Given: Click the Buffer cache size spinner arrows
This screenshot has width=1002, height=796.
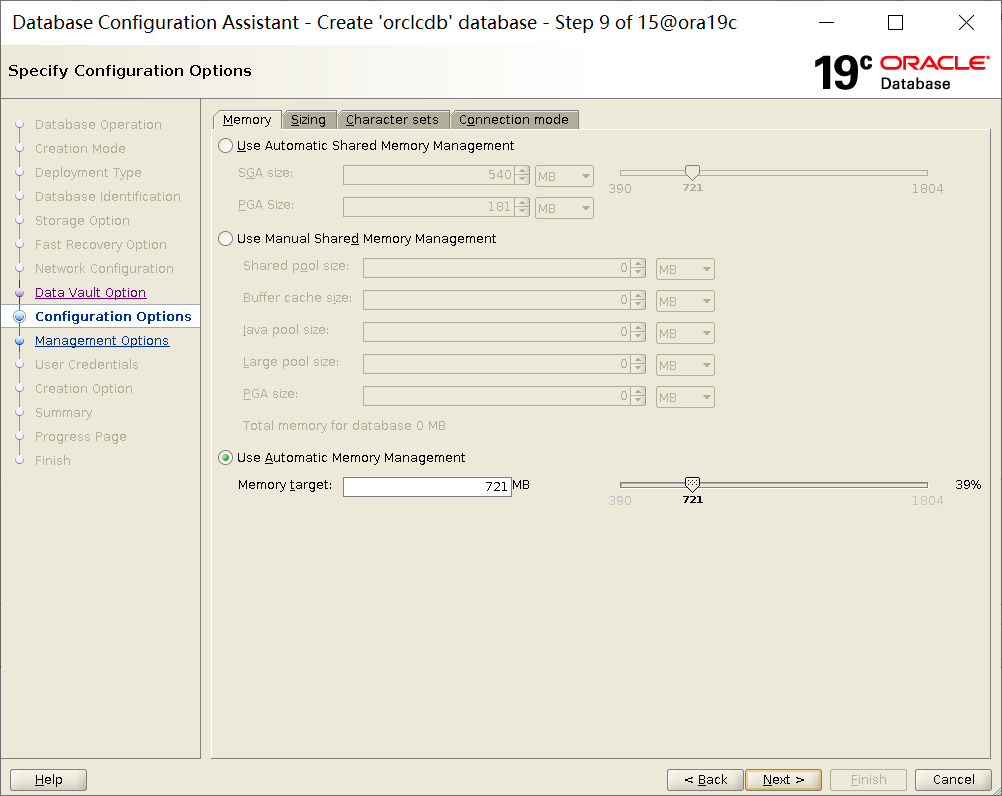Looking at the screenshot, I should pos(638,300).
